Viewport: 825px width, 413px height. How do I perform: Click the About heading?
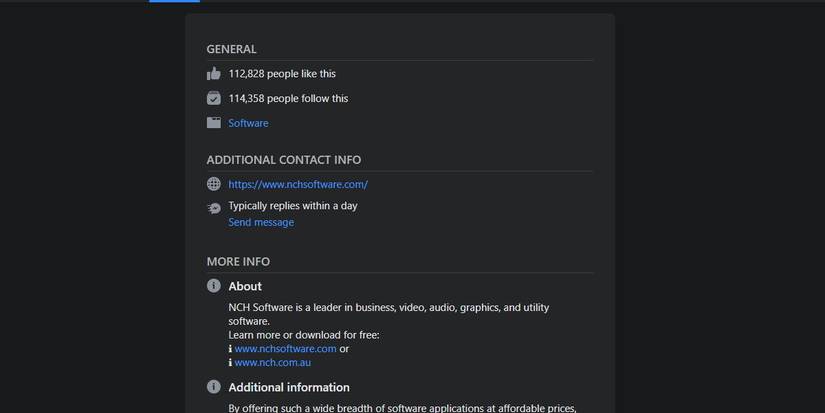(x=245, y=286)
